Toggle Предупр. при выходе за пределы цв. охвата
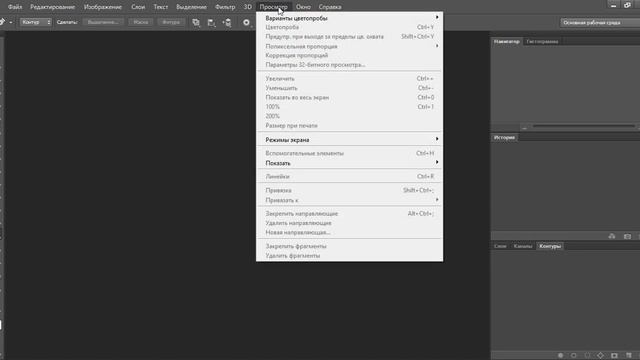 [349, 36]
